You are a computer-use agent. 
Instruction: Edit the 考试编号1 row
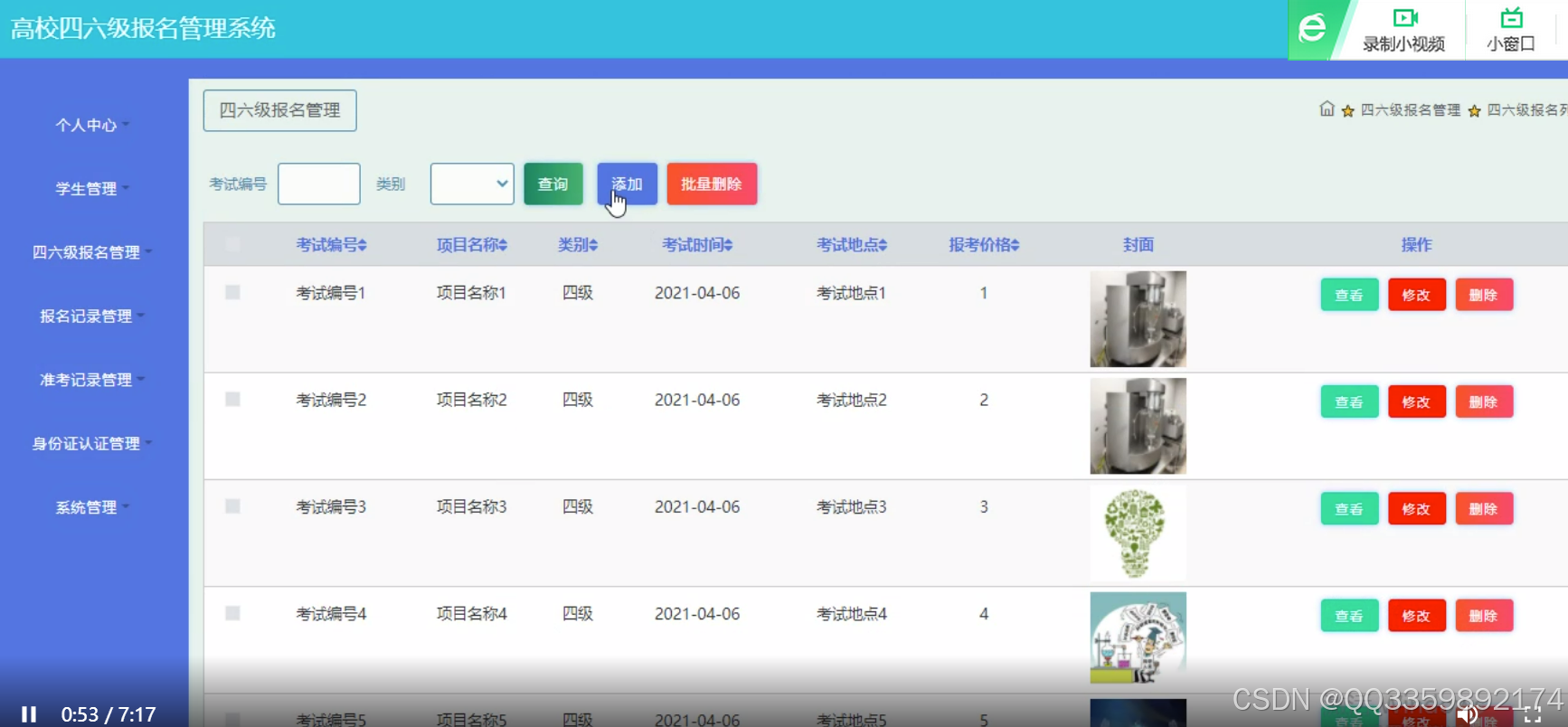coord(1416,295)
